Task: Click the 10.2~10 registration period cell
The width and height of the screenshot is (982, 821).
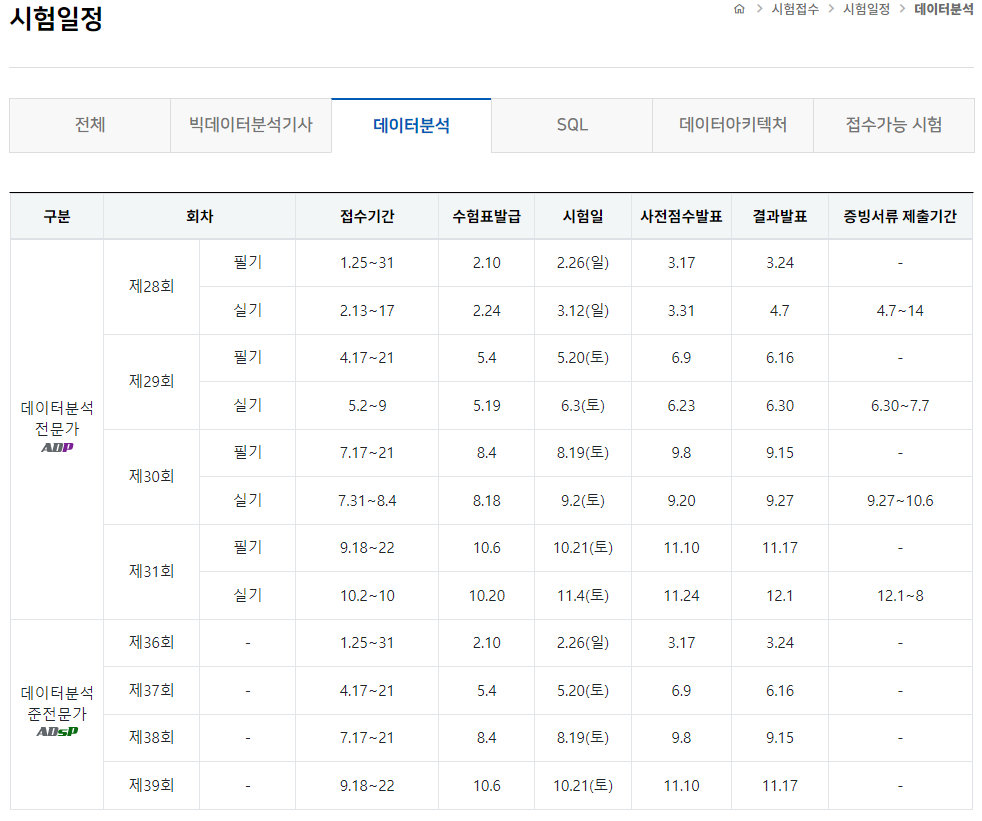Action: [367, 596]
